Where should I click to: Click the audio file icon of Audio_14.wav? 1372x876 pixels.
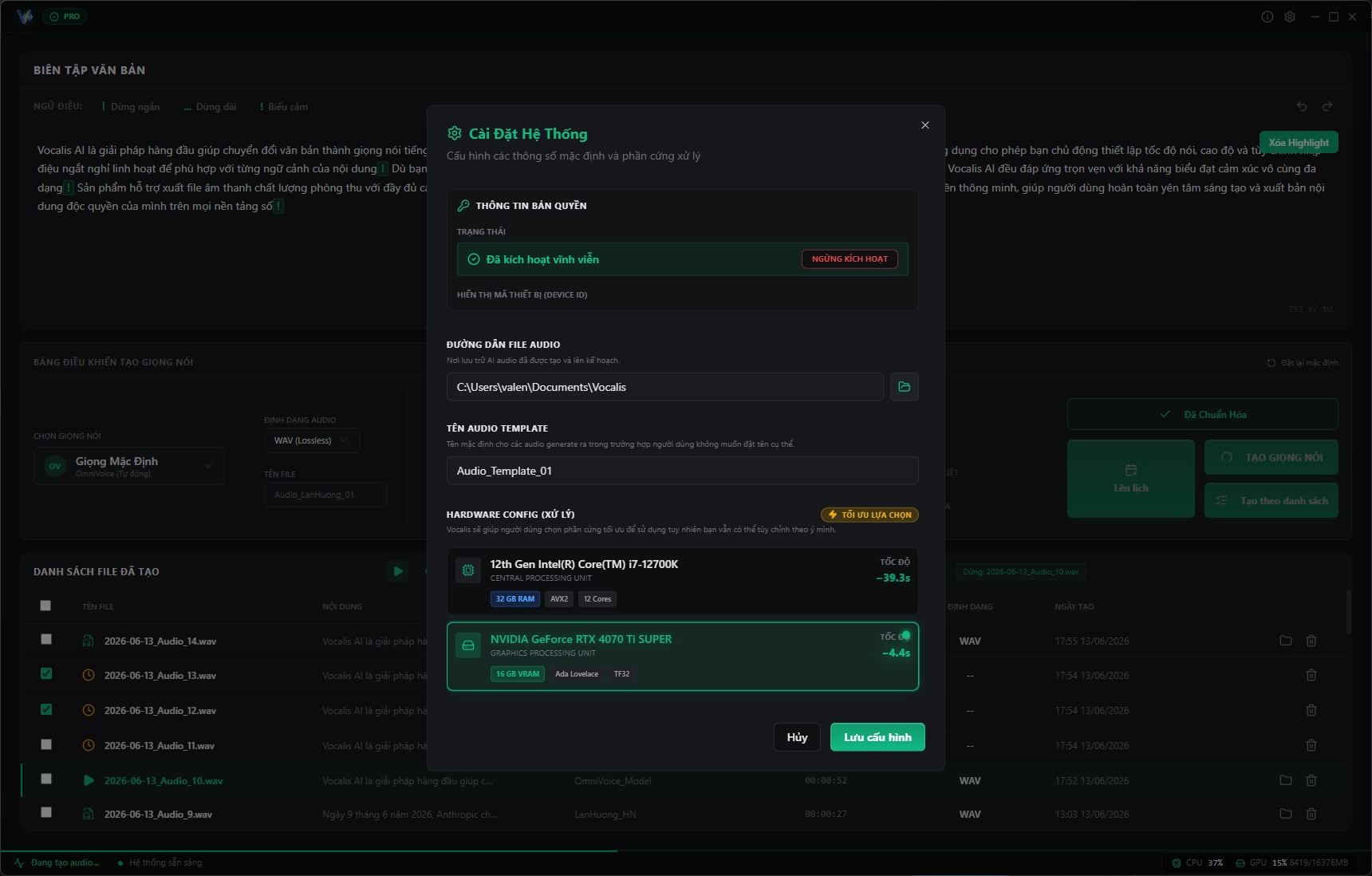pos(89,641)
